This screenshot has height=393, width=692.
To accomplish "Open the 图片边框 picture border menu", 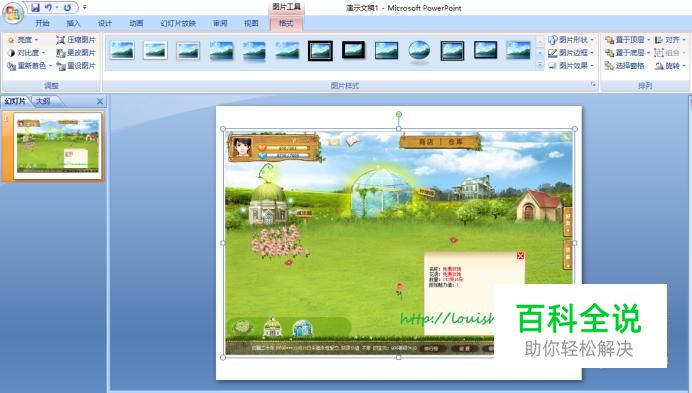I will click(571, 53).
